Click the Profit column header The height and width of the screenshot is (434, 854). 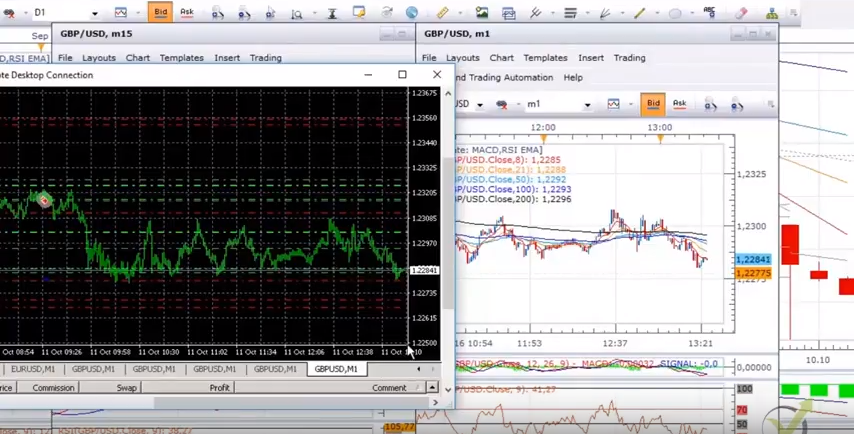coord(219,388)
